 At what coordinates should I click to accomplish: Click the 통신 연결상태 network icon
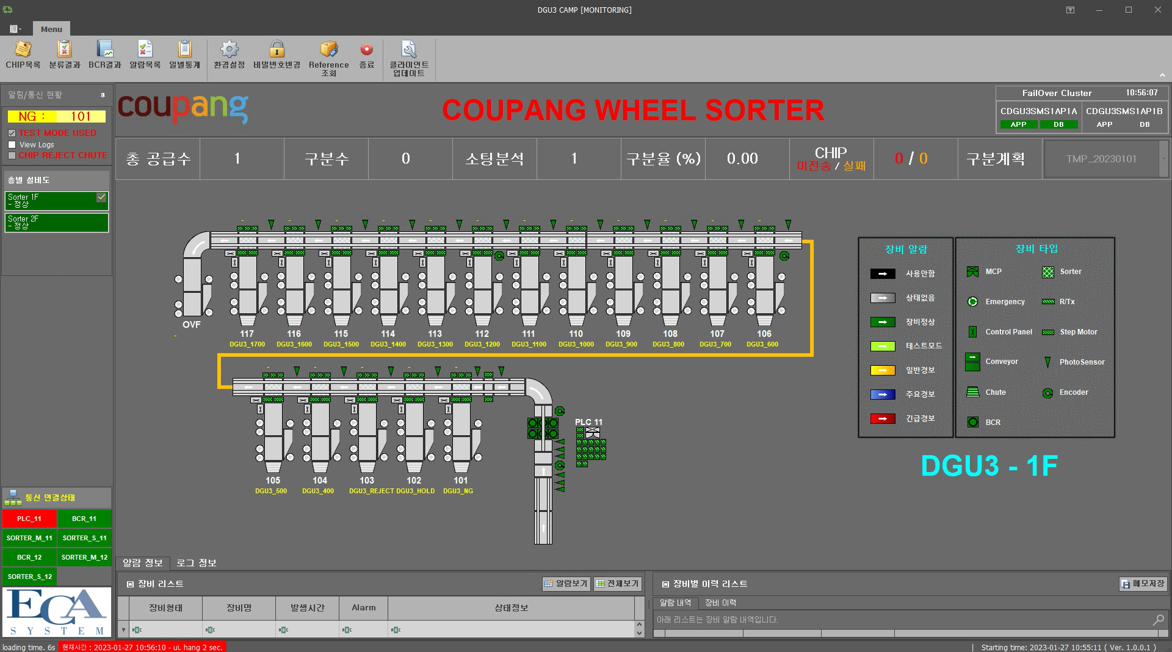coord(13,497)
